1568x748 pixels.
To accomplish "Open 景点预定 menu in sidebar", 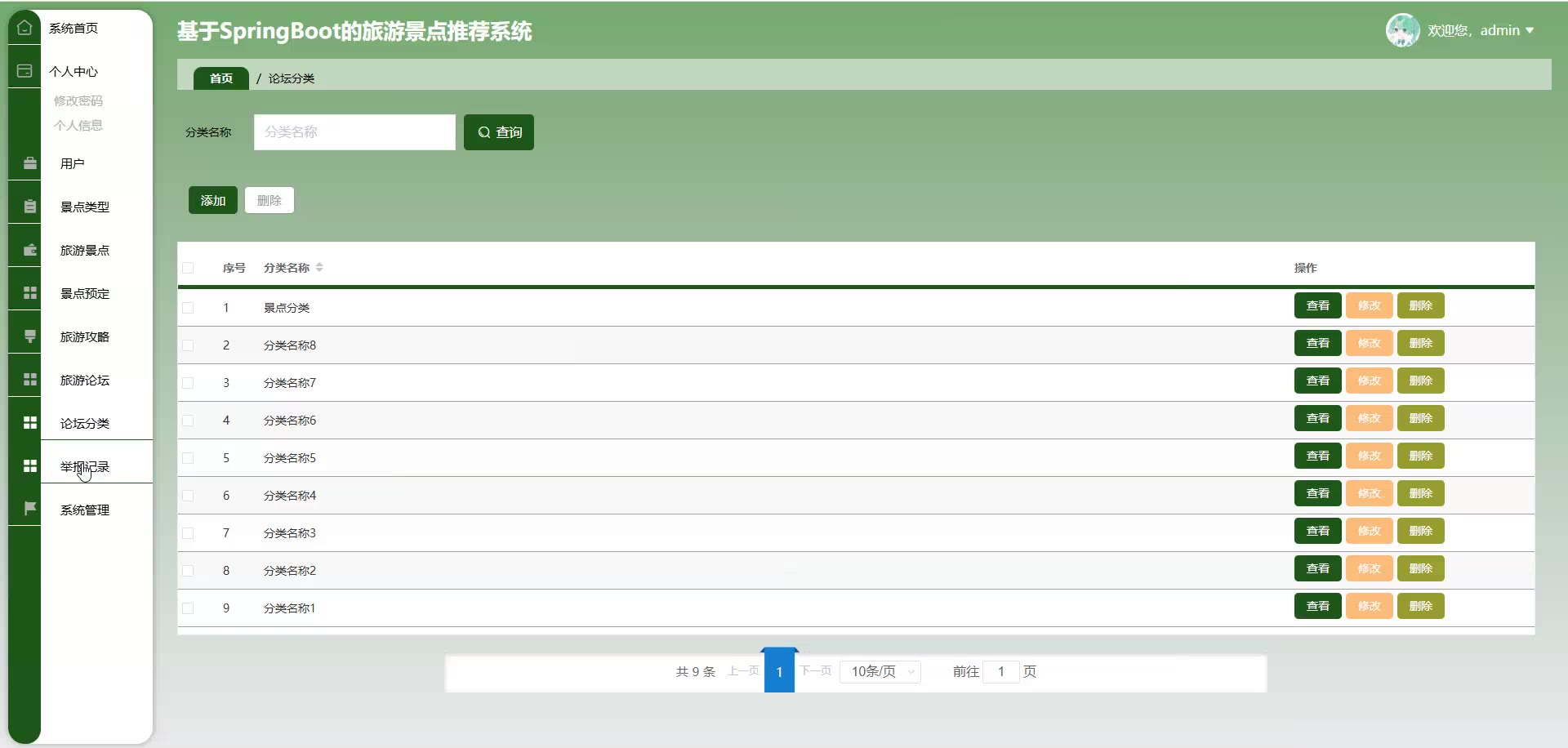I will click(85, 293).
